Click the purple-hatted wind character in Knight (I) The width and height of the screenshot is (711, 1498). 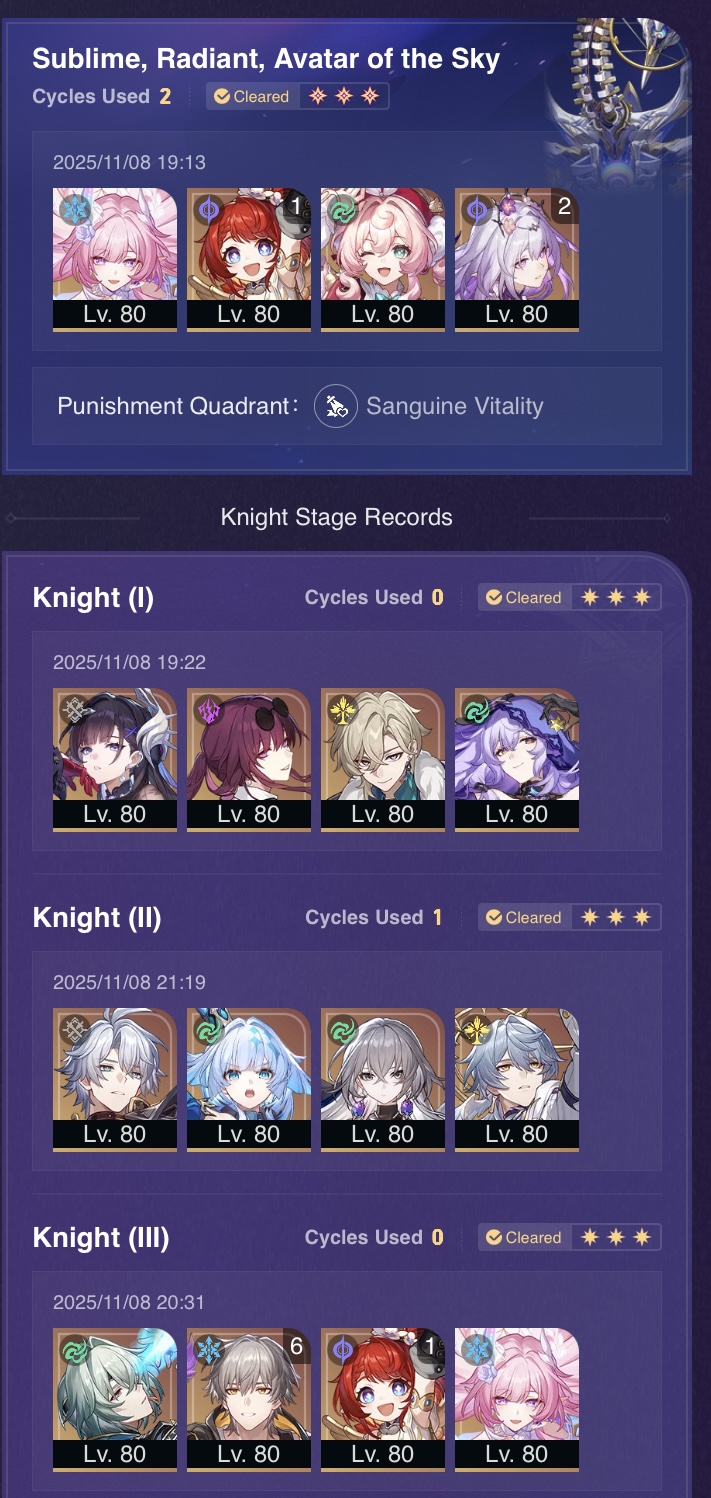point(517,759)
